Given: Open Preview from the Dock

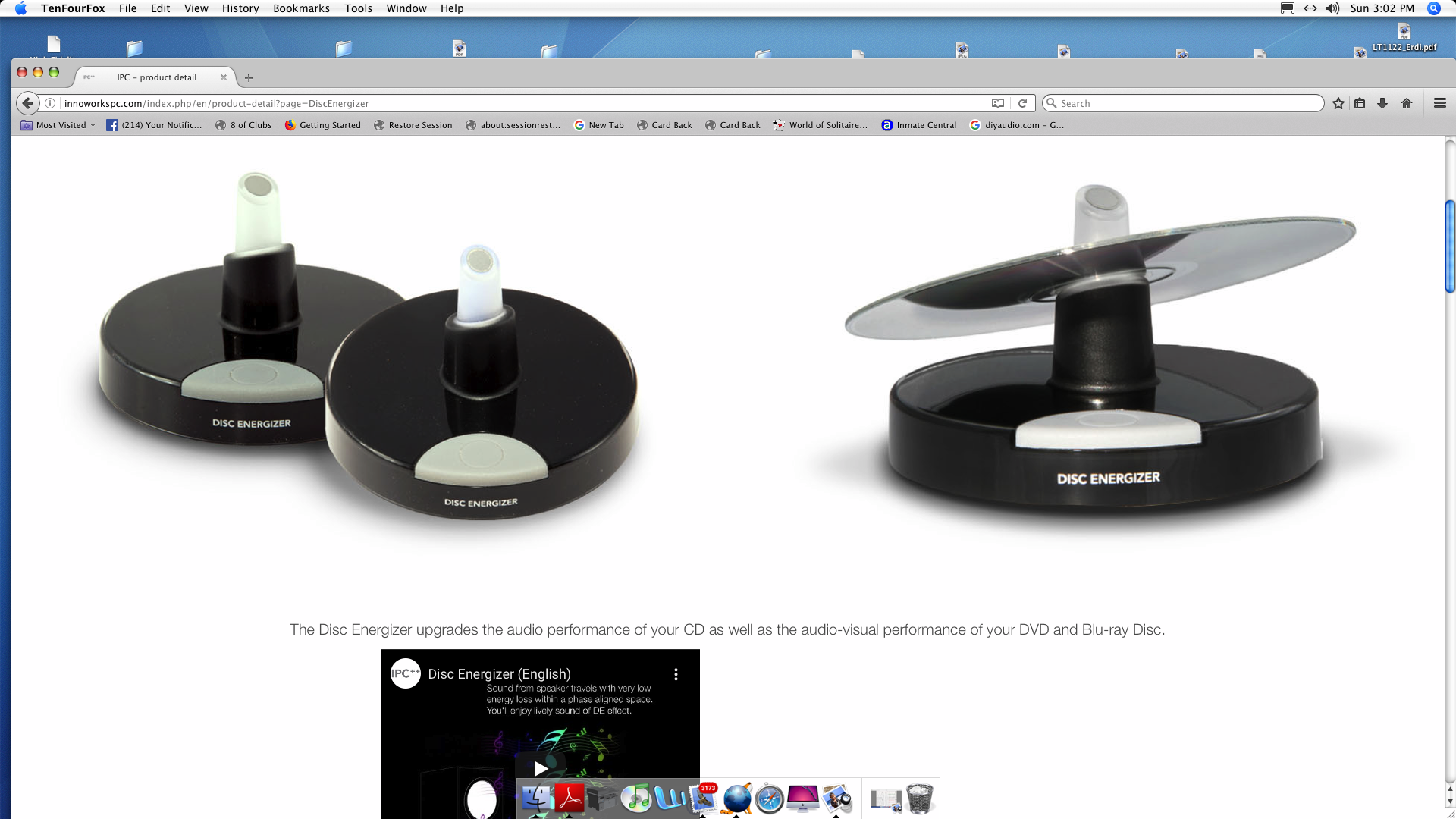Looking at the screenshot, I should coord(836,799).
